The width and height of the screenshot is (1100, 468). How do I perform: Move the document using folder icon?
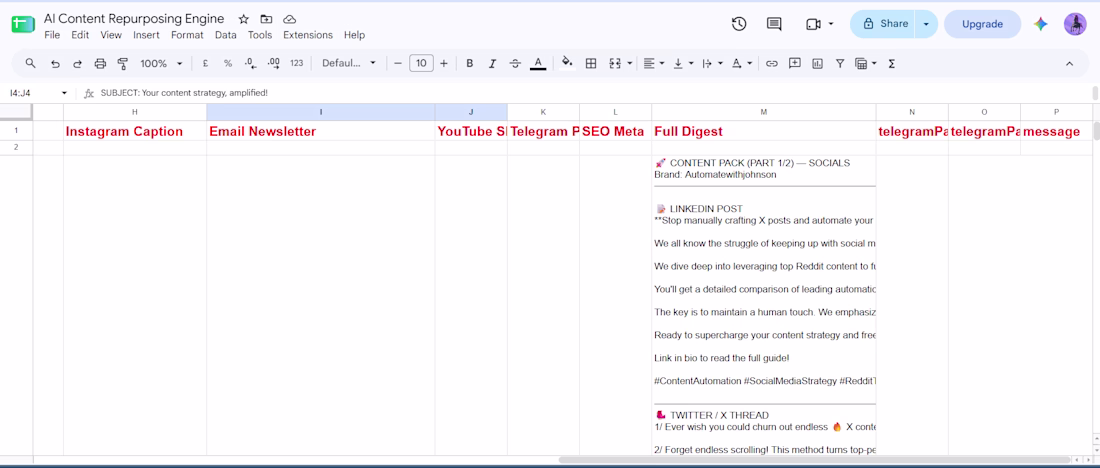click(x=266, y=19)
